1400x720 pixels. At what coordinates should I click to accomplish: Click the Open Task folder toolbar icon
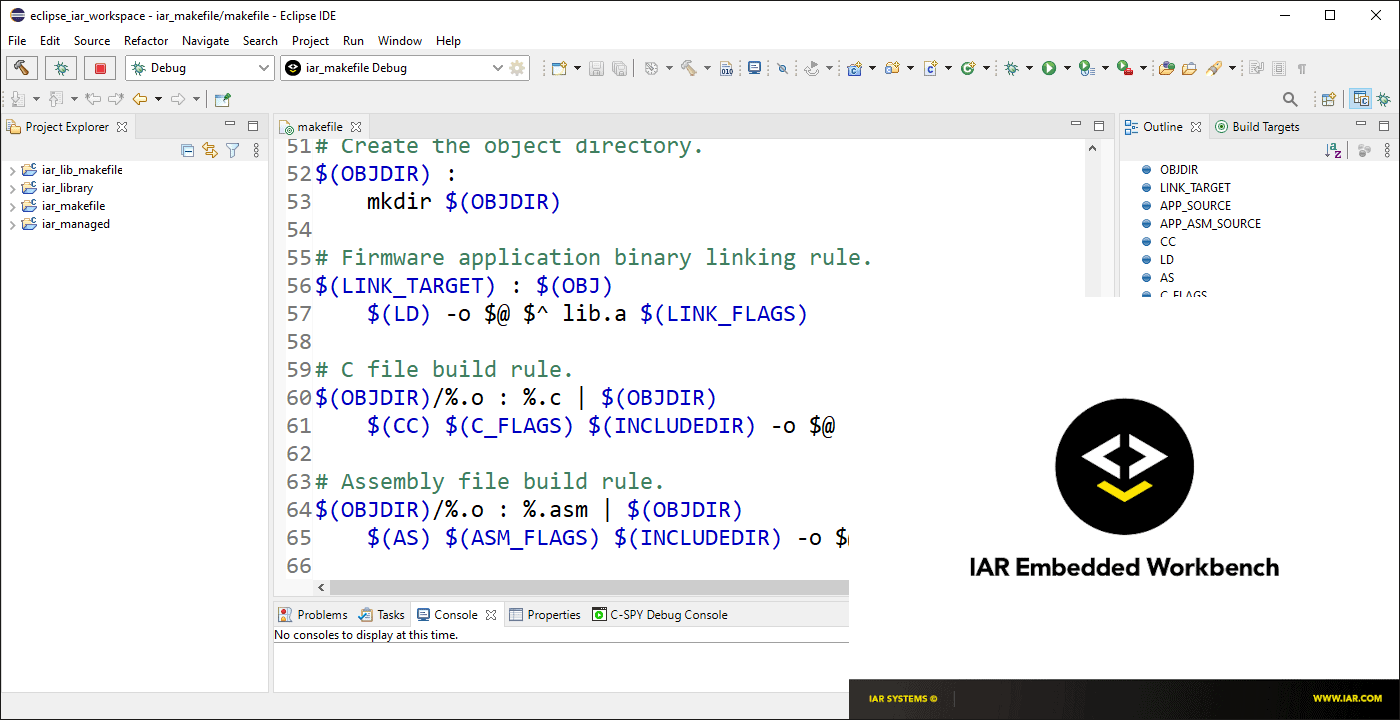1189,68
